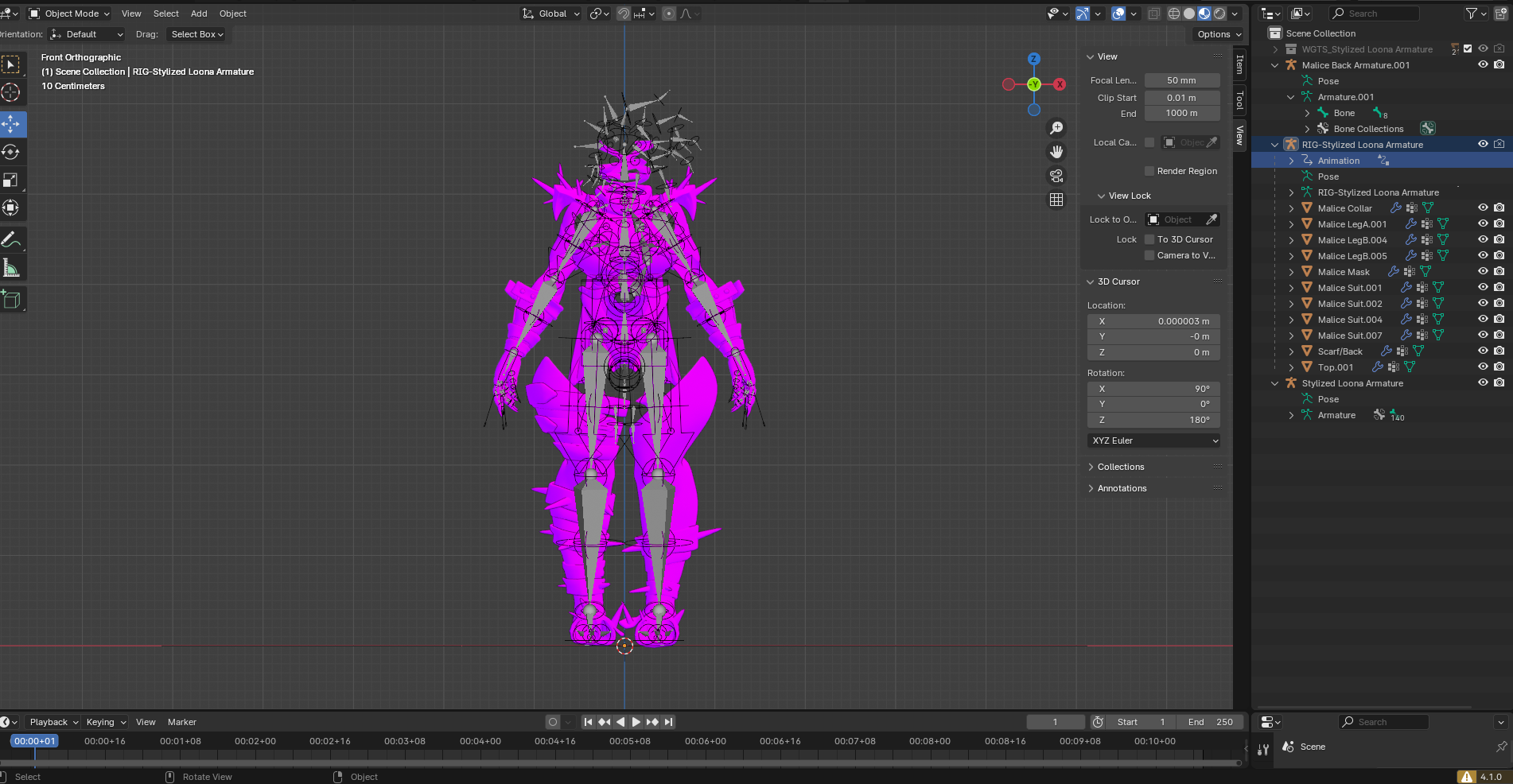Click the pan view hand icon
Image resolution: width=1513 pixels, height=784 pixels.
pyautogui.click(x=1056, y=152)
